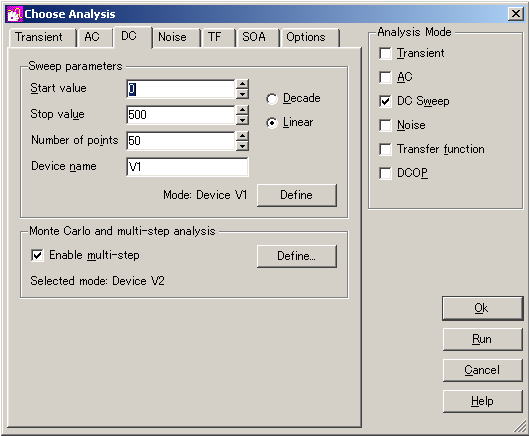This screenshot has height=436, width=529.
Task: Disable the Enable multi-step checkbox
Action: click(x=37, y=255)
